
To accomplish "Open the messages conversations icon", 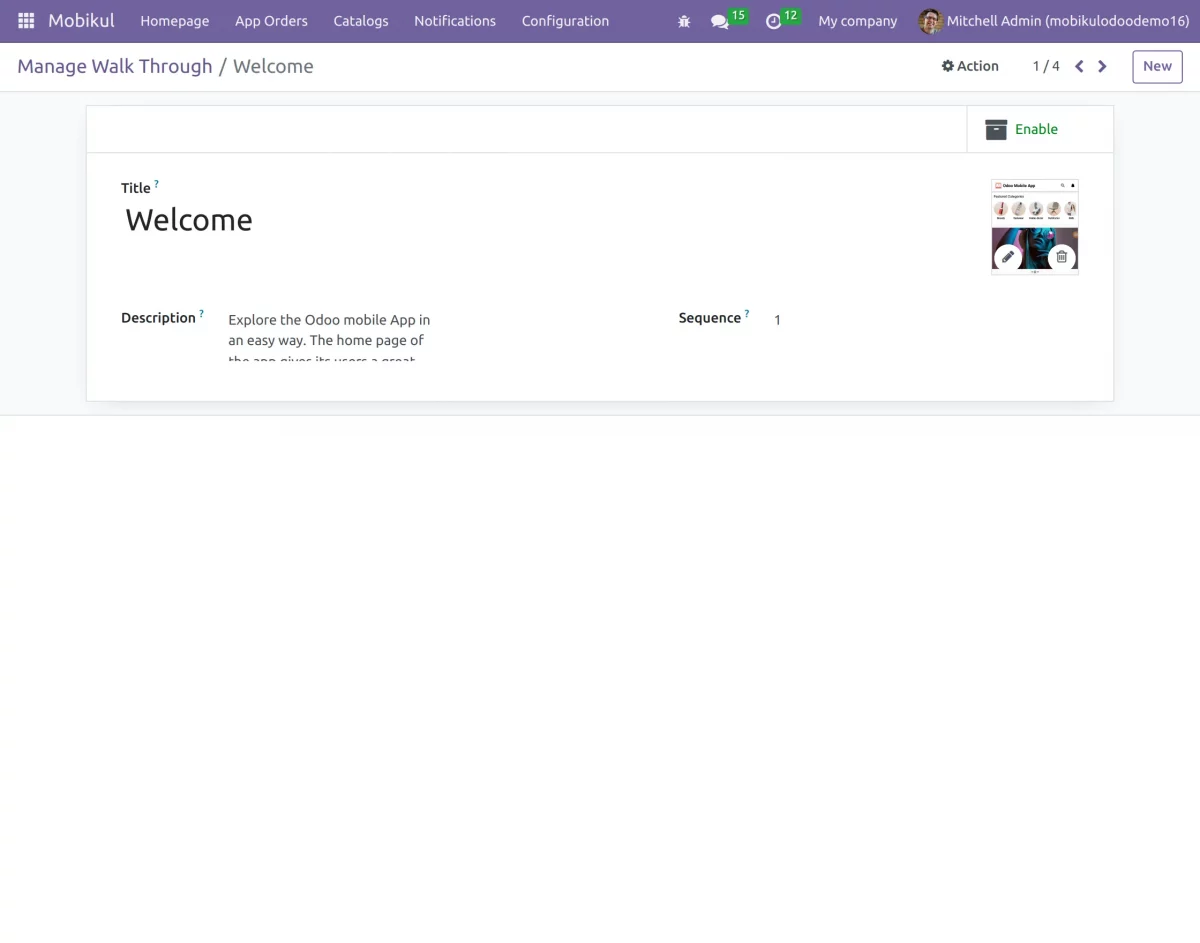I will (720, 21).
